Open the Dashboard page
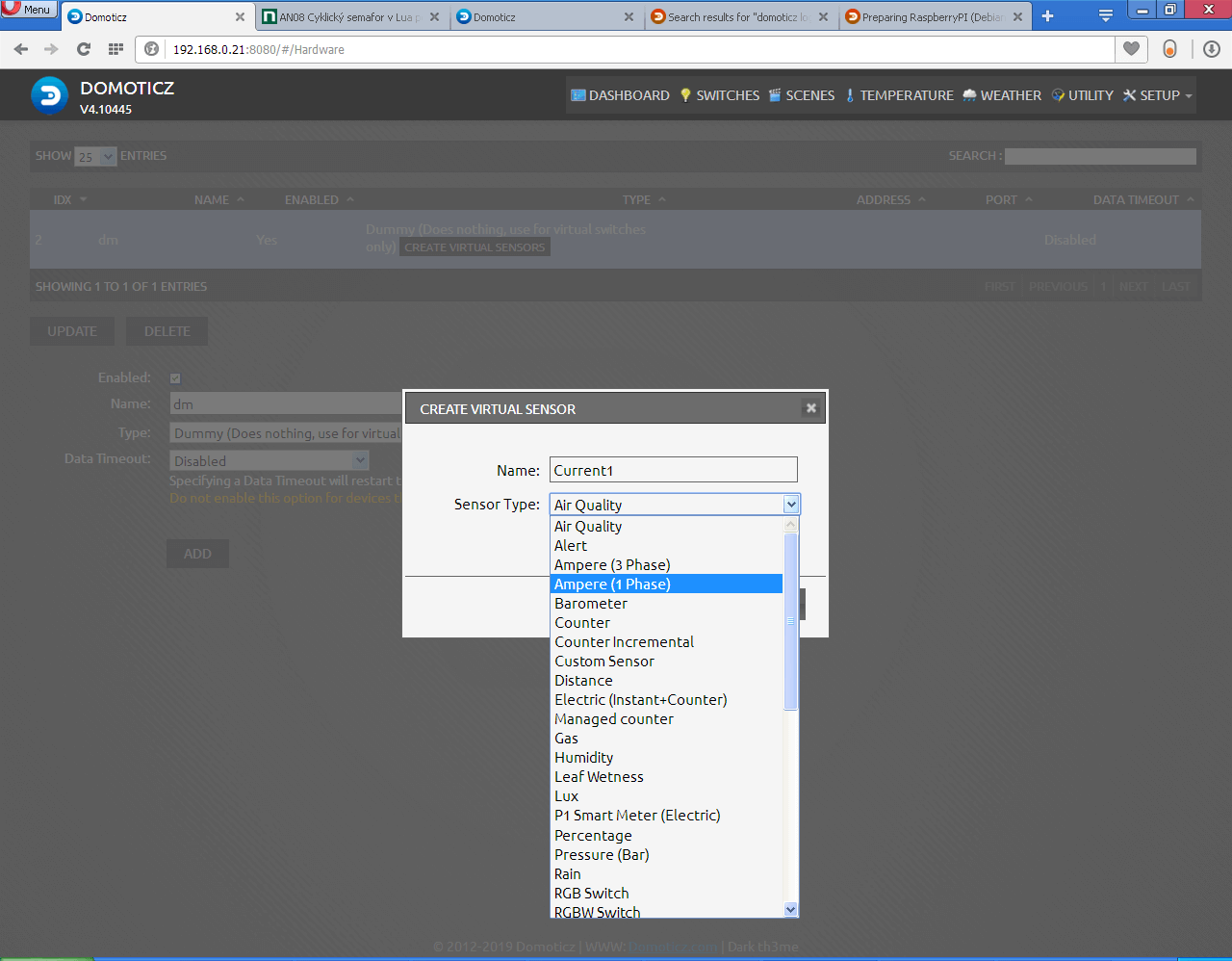This screenshot has height=961, width=1232. tap(620, 95)
